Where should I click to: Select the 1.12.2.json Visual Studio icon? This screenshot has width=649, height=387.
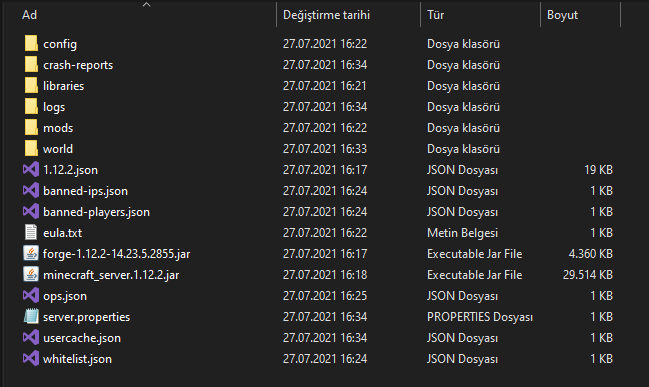pyautogui.click(x=31, y=170)
